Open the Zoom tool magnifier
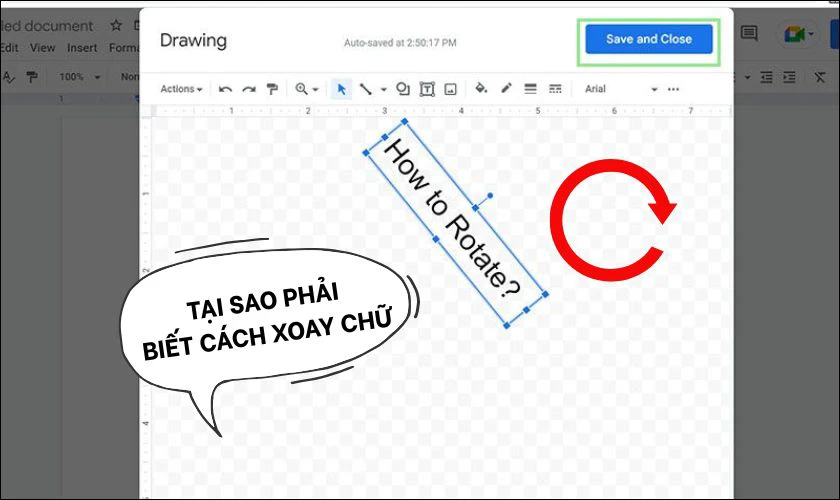Screen dimensions: 840x500 tap(301, 89)
